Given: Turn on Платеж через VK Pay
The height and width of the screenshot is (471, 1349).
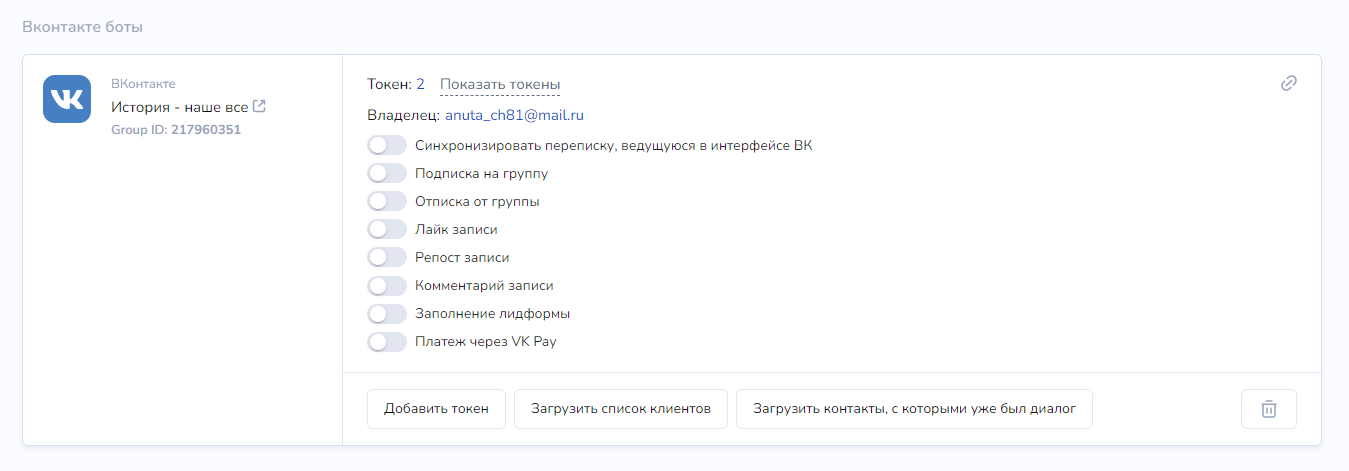Looking at the screenshot, I should point(387,341).
